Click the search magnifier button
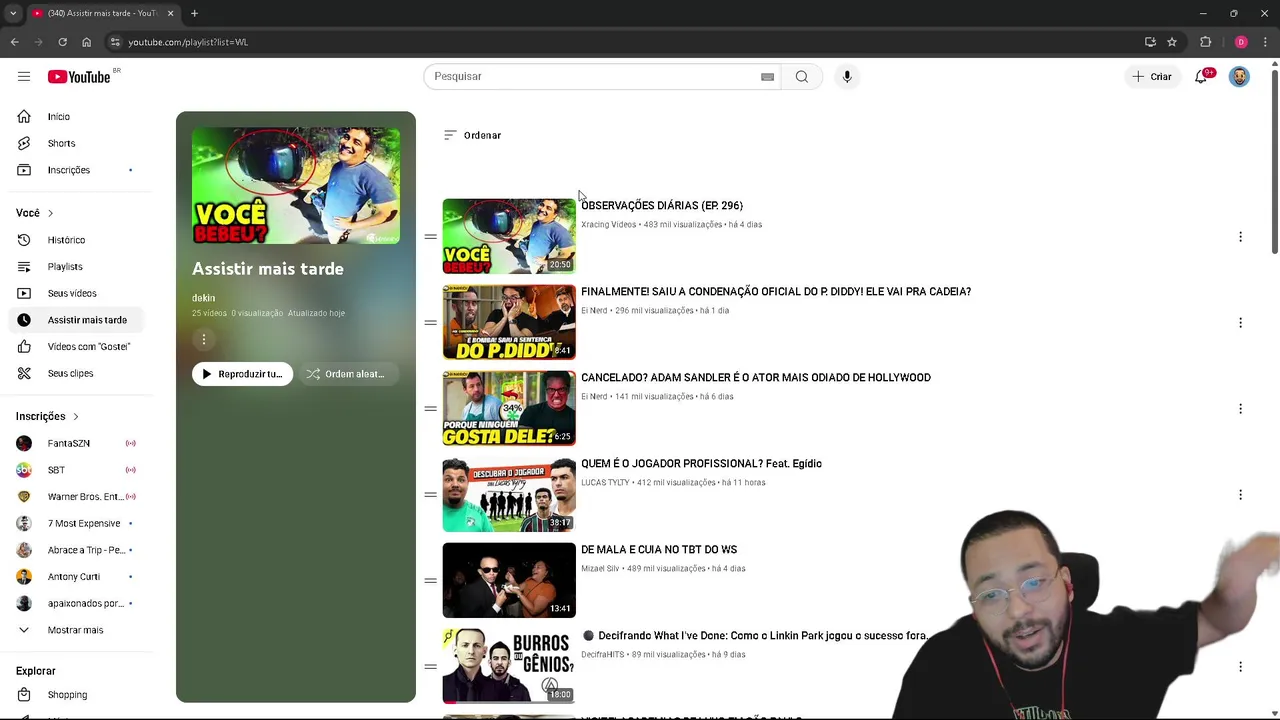This screenshot has height=720, width=1280. coord(802,76)
